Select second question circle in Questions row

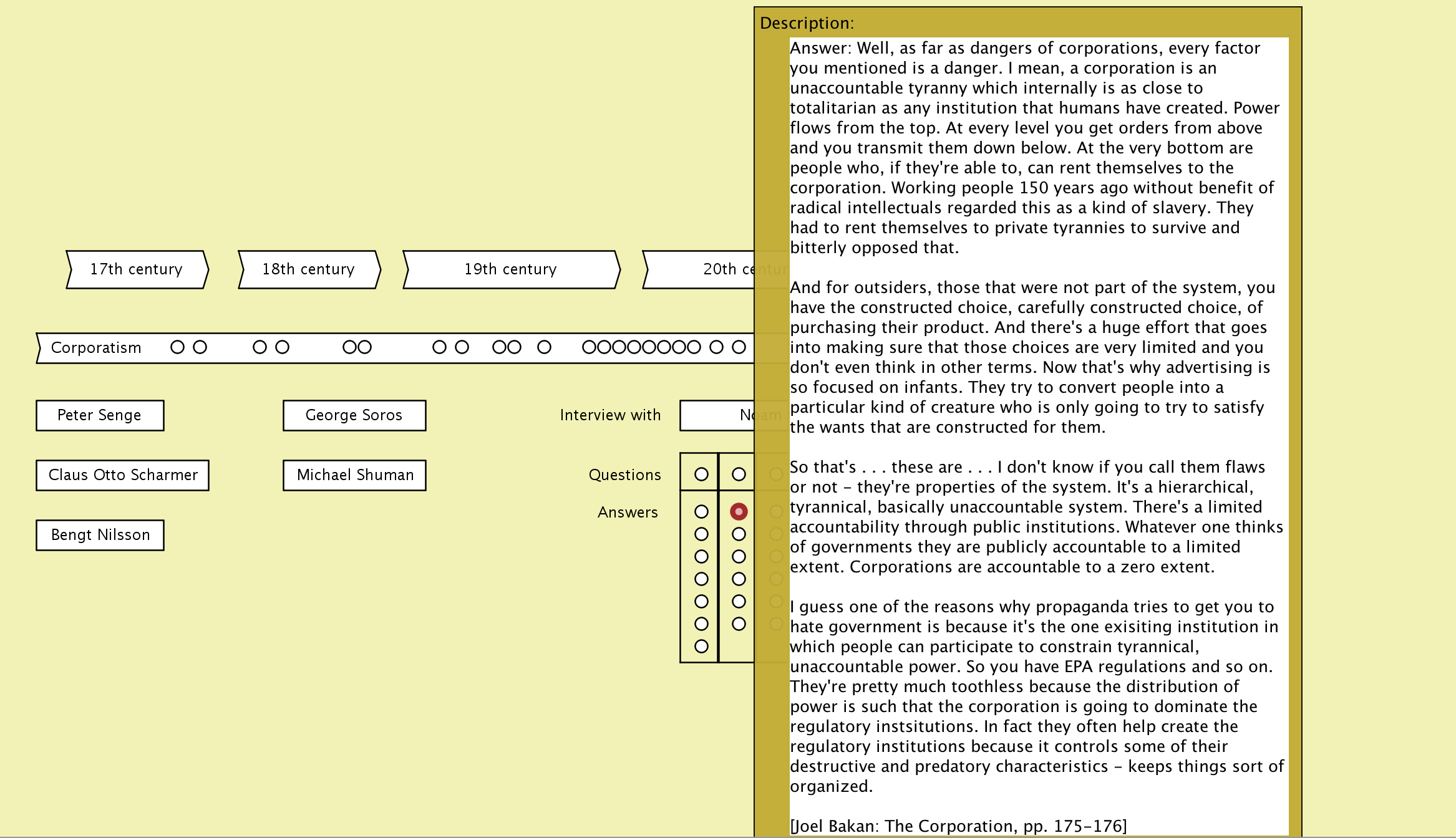739,474
